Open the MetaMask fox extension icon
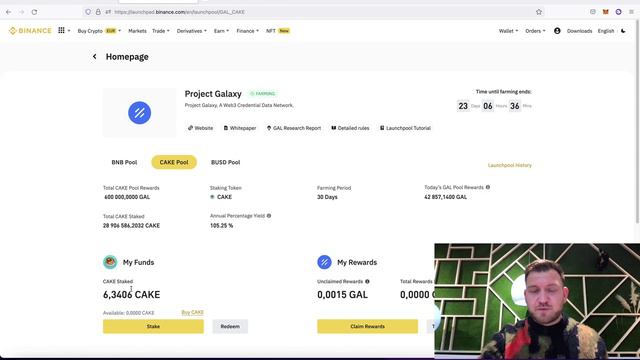The image size is (640, 360). point(606,12)
